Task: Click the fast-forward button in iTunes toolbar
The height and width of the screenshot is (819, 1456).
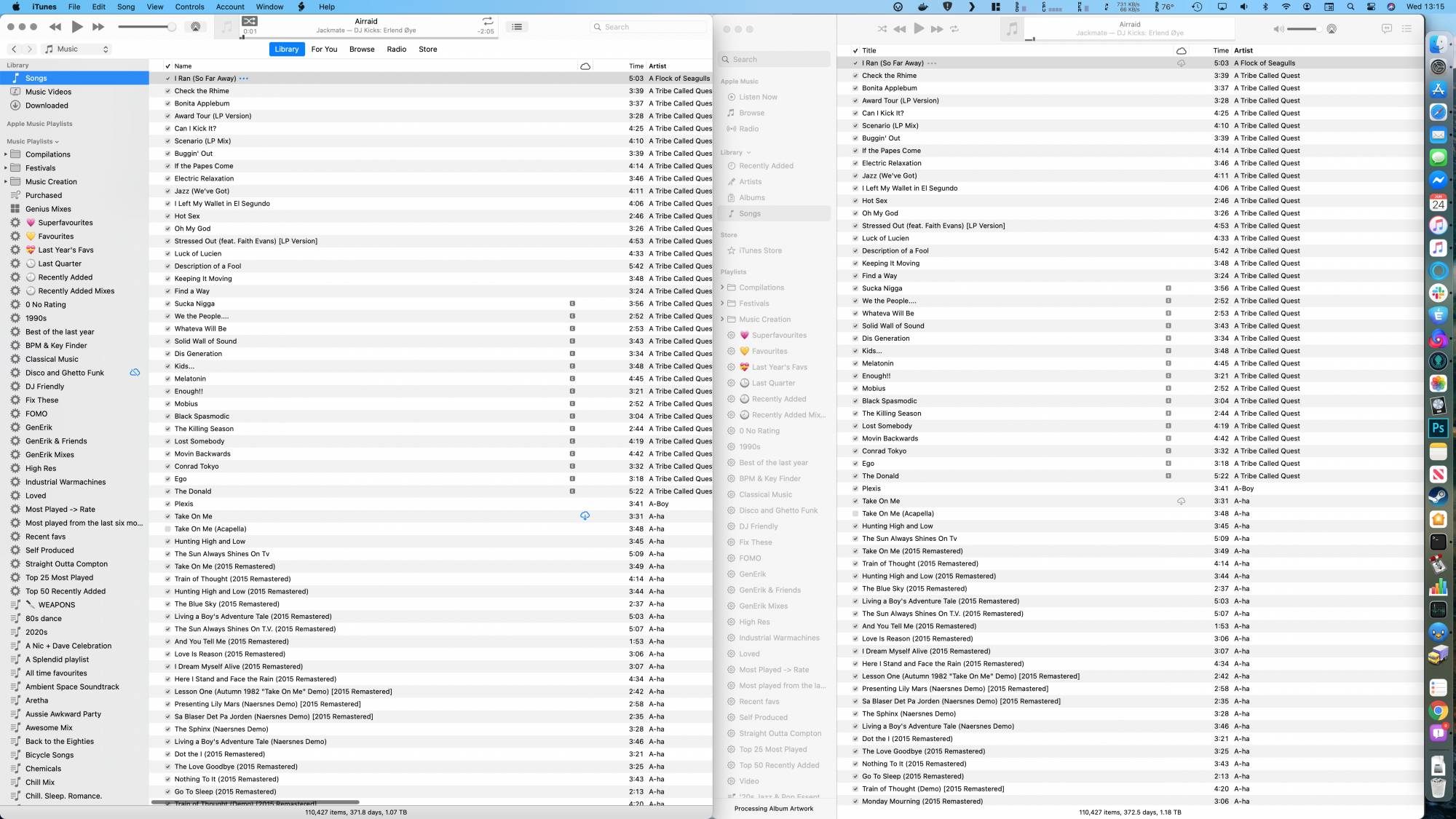Action: (x=98, y=27)
